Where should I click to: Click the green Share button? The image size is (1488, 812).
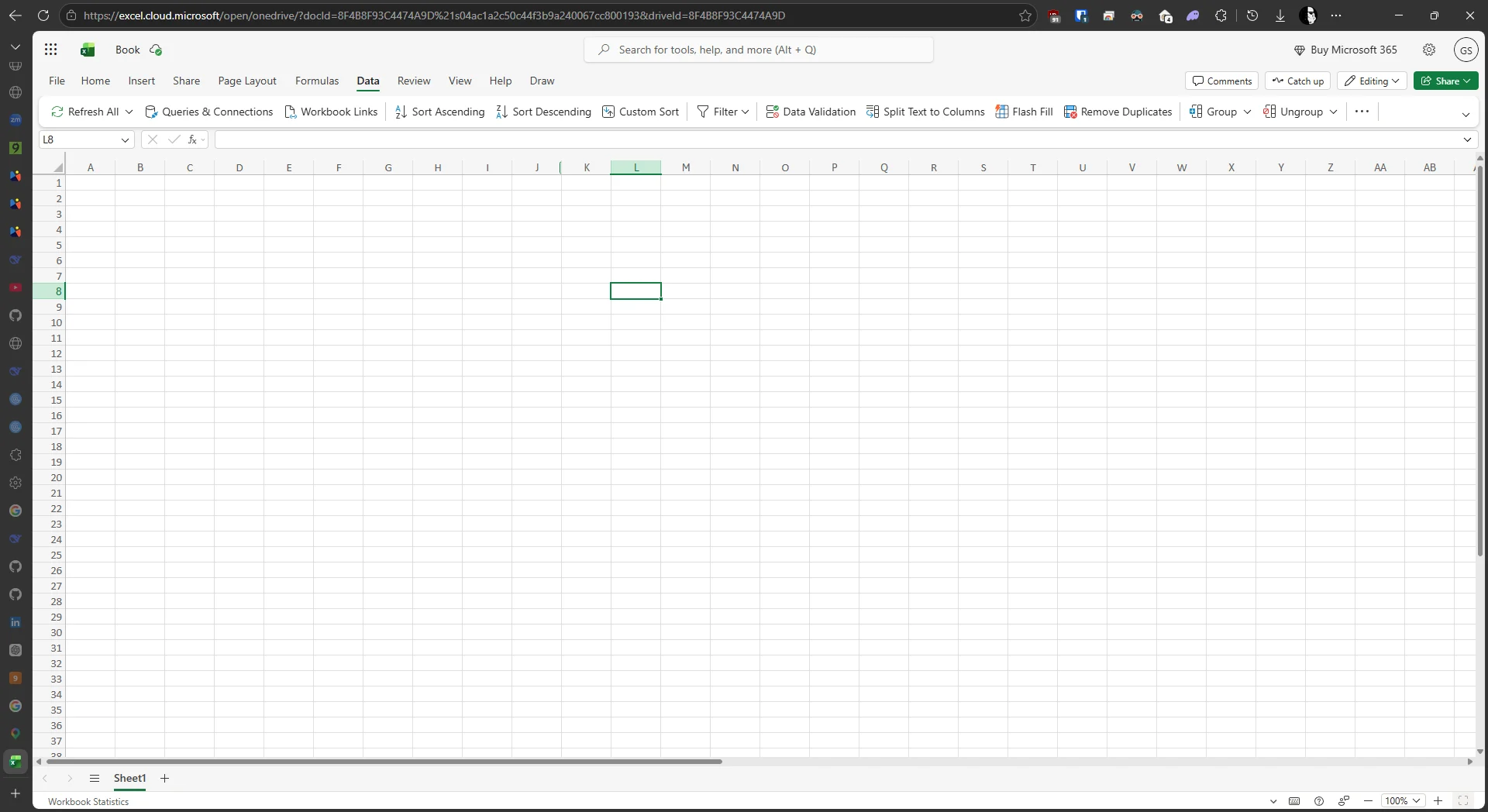(x=1446, y=81)
